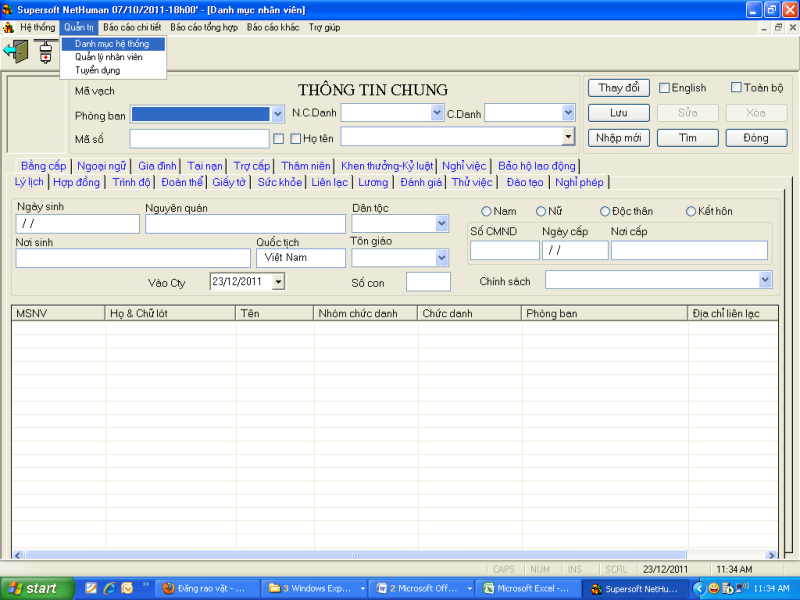Switch to the Nghỉ phép tab
This screenshot has height=600, width=800.
(579, 182)
